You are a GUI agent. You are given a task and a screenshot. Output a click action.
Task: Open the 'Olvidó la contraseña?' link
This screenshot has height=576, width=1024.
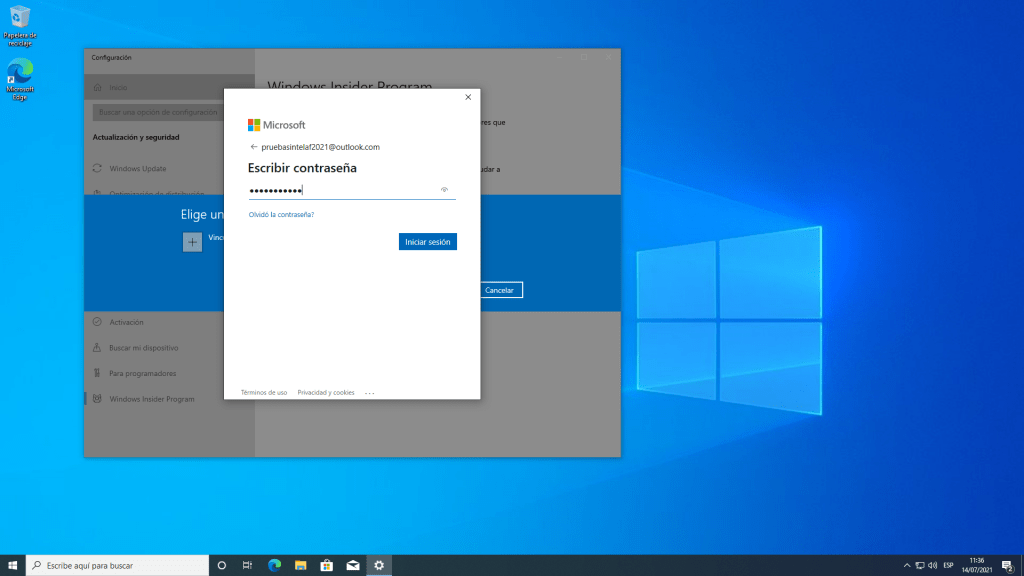[281, 214]
